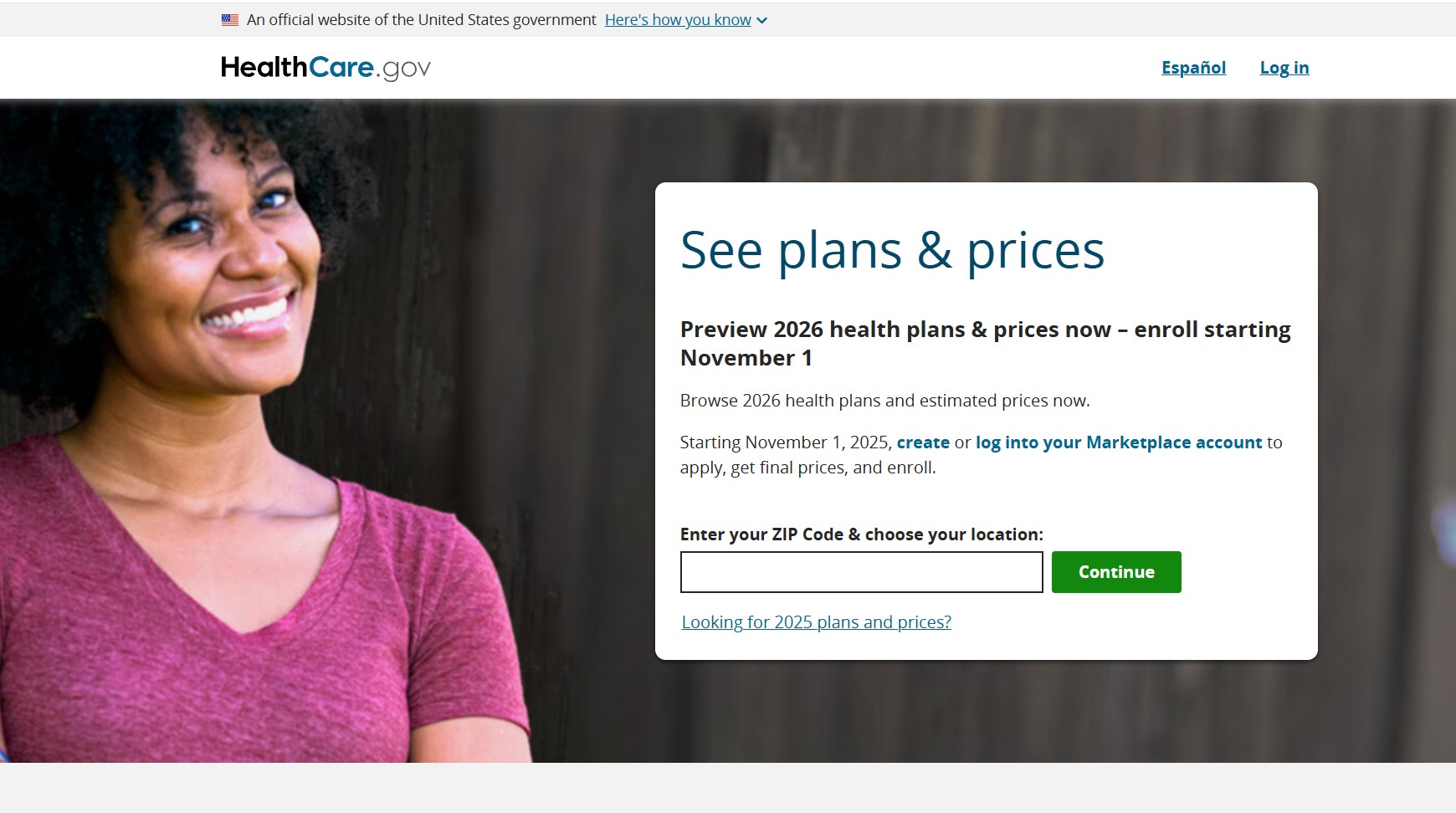The height and width of the screenshot is (813, 1456).
Task: Click "log into your Marketplace account" link
Action: [x=1118, y=442]
